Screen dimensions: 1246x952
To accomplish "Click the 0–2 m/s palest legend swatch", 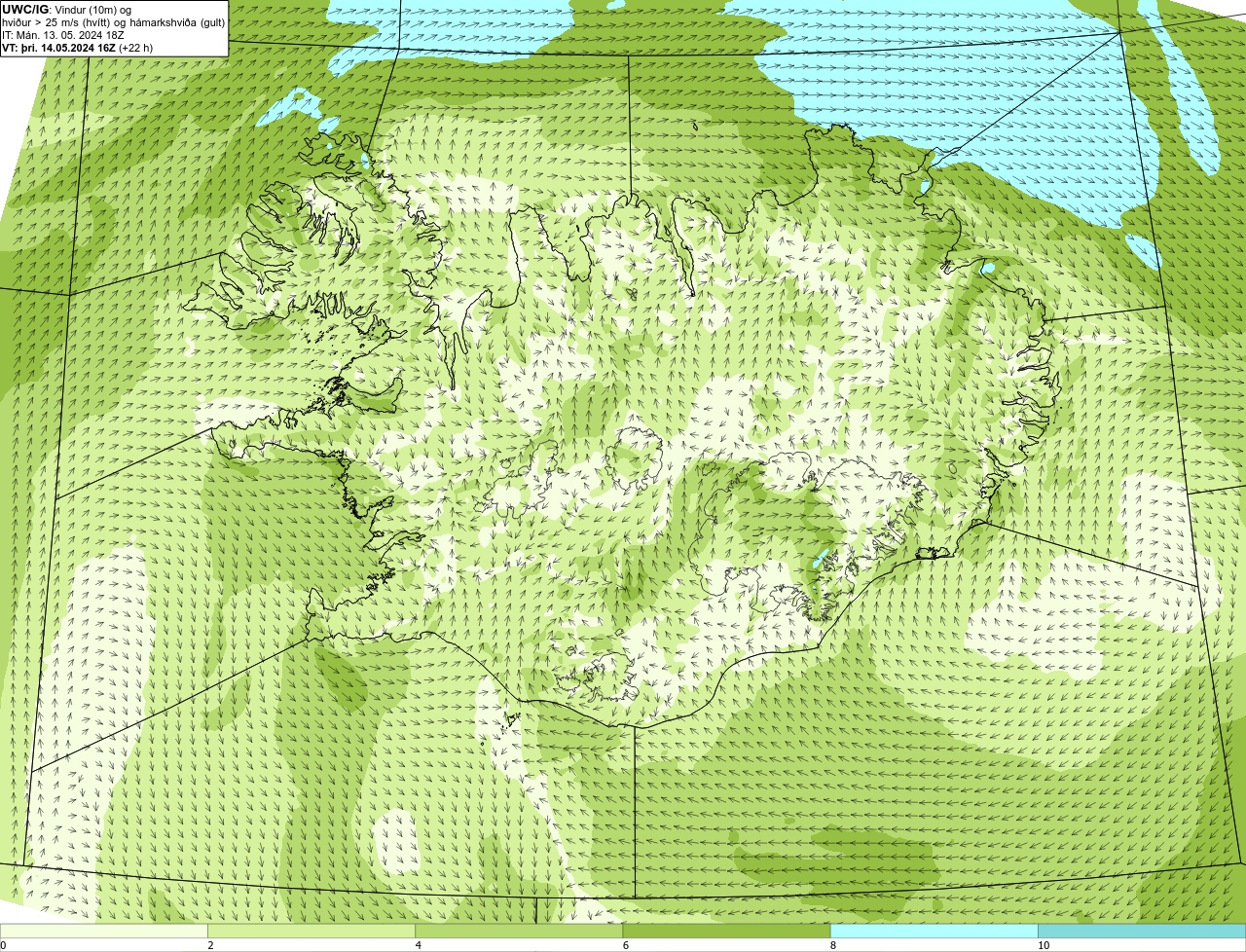I will [103, 931].
